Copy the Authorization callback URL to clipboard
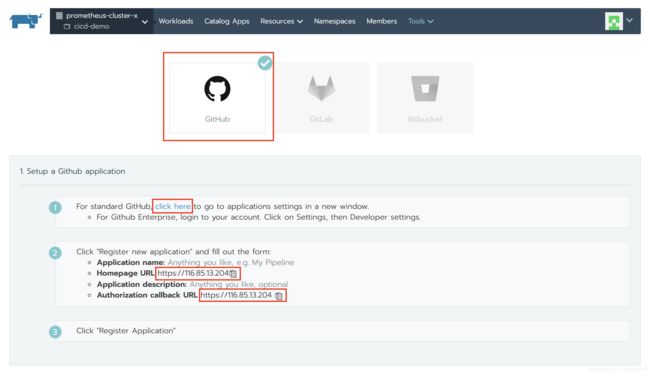 279,296
